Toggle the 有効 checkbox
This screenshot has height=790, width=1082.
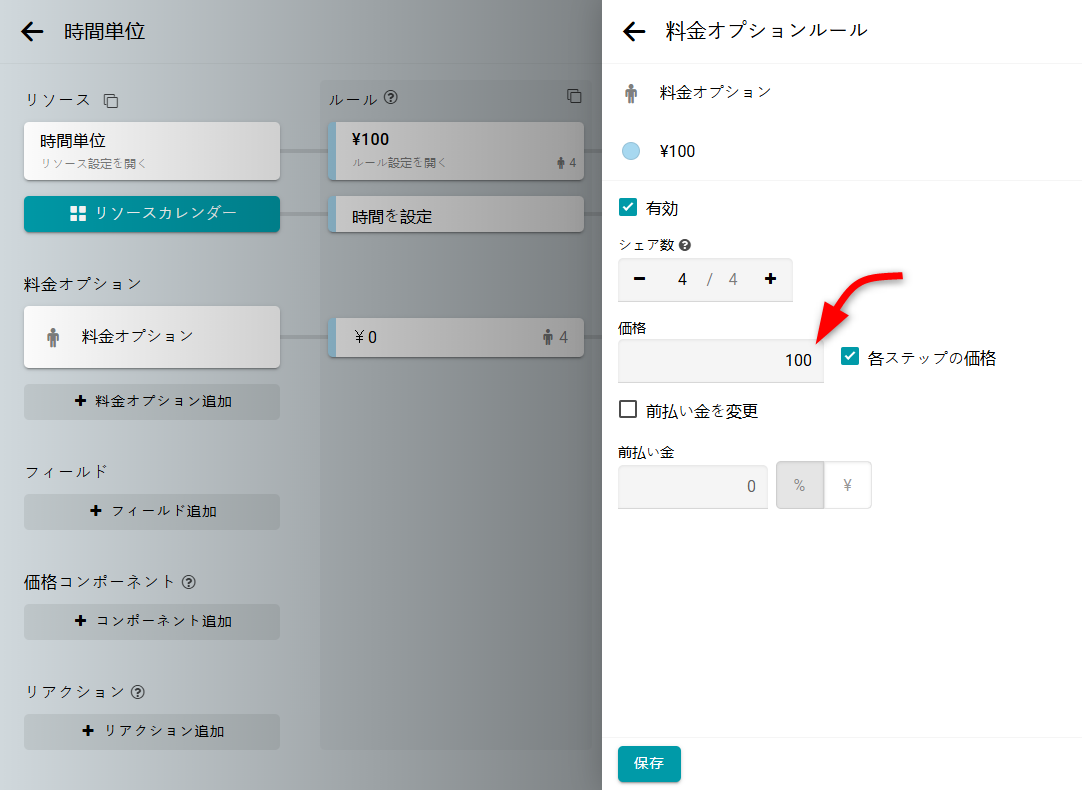628,208
